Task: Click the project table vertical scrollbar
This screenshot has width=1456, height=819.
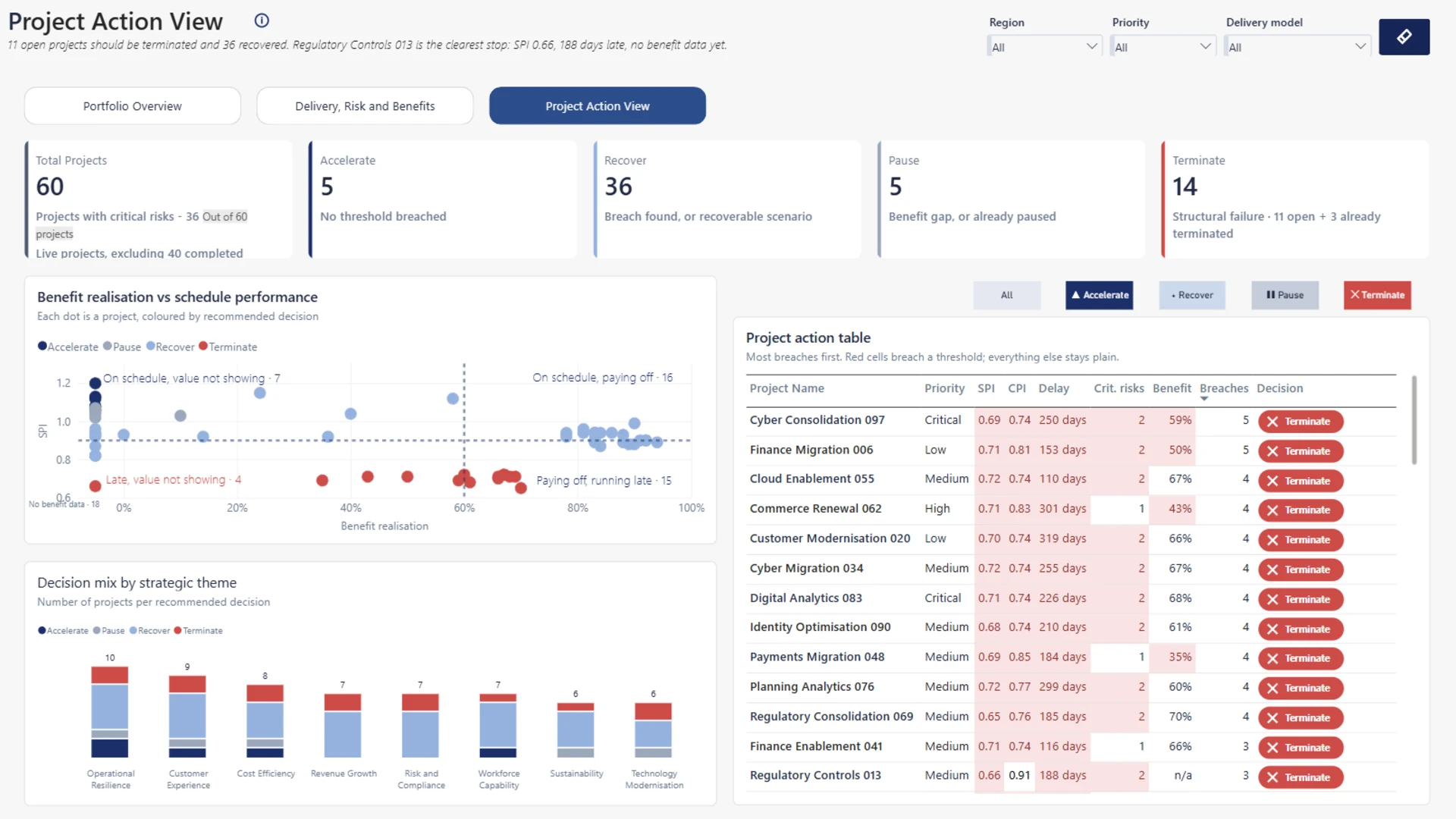Action: coord(1414,419)
